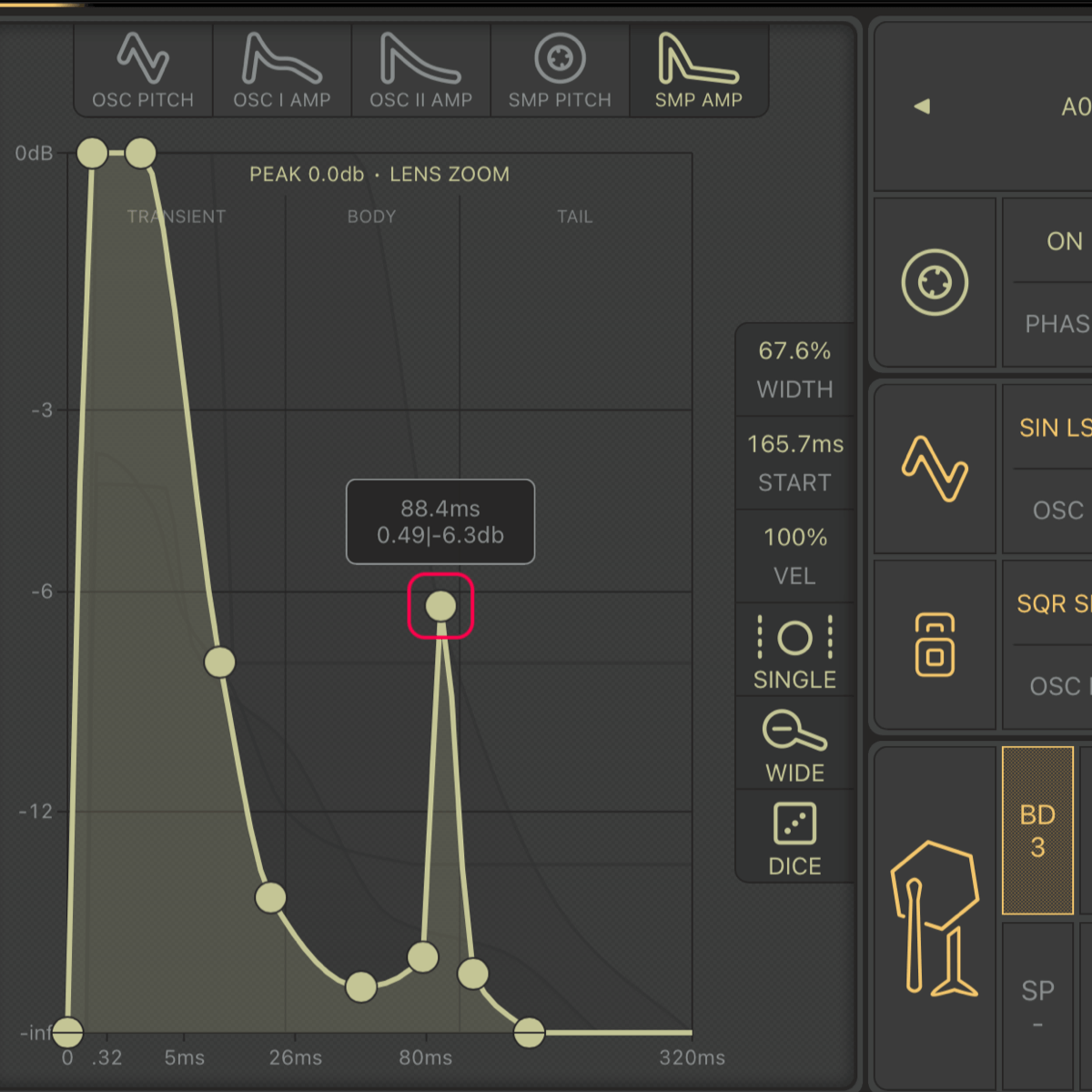1092x1092 pixels.
Task: Open the SMP PITCH envelope
Action: pyautogui.click(x=560, y=71)
